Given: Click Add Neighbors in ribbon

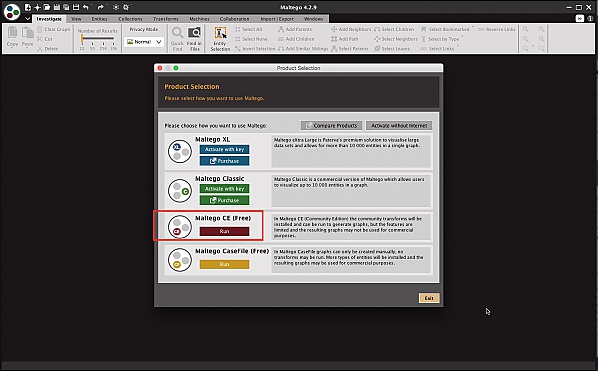Looking at the screenshot, I should point(351,29).
